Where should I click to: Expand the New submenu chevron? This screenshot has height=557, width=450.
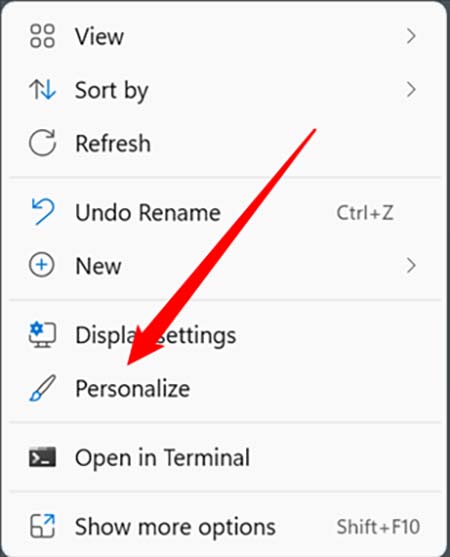pyautogui.click(x=411, y=265)
